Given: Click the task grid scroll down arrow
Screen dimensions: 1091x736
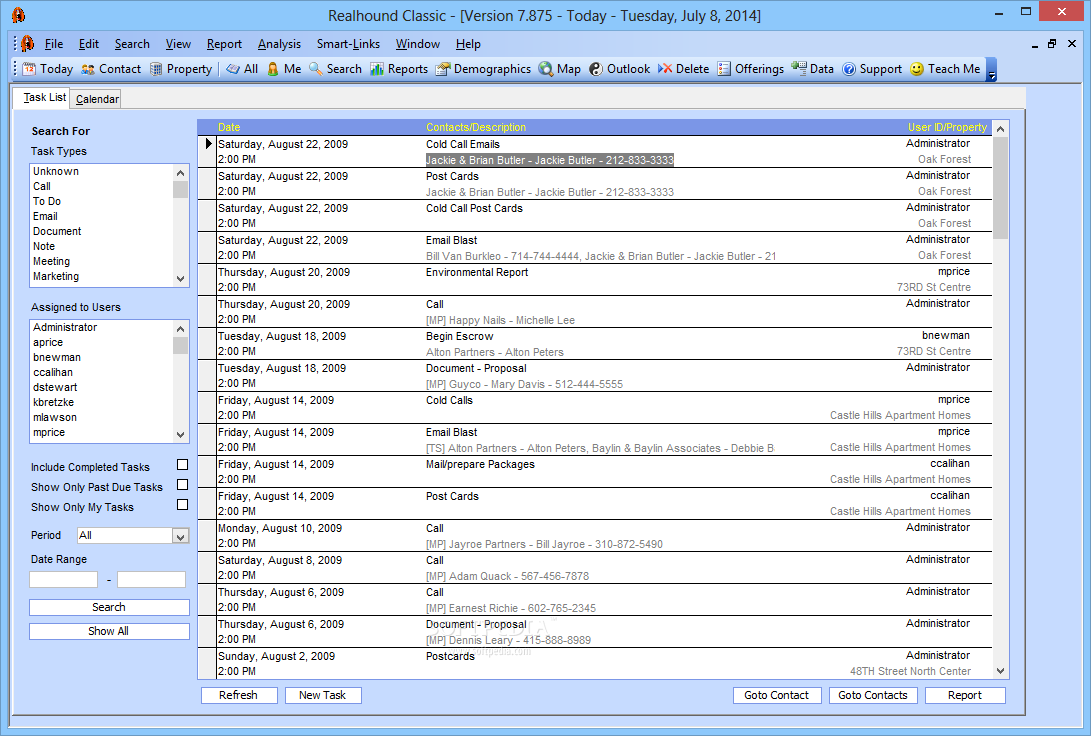Looking at the screenshot, I should click(x=1001, y=671).
